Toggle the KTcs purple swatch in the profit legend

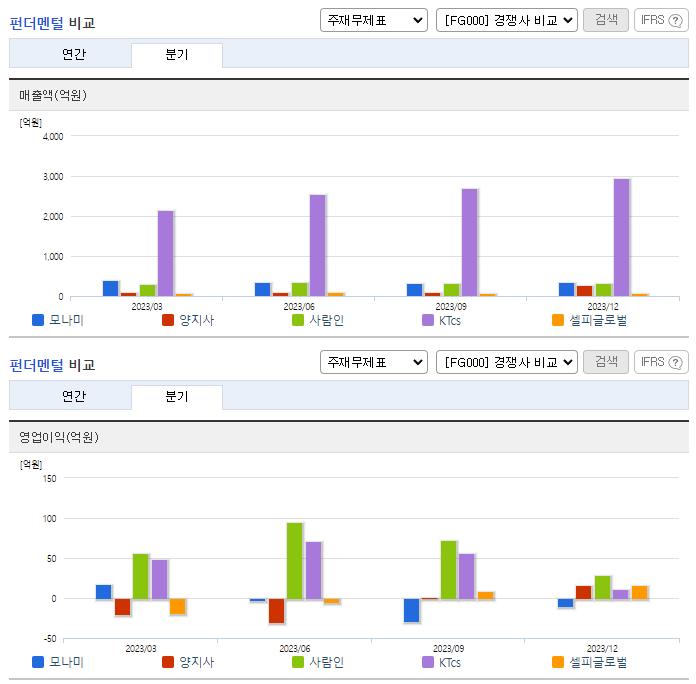[x=428, y=662]
